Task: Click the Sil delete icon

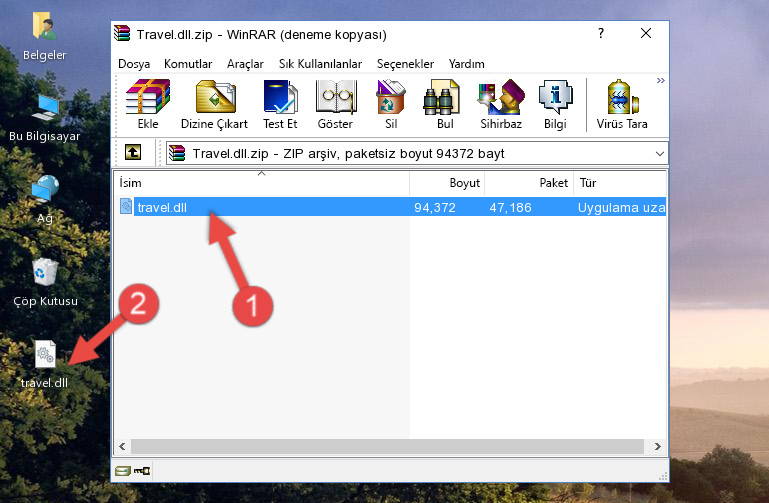Action: (391, 104)
